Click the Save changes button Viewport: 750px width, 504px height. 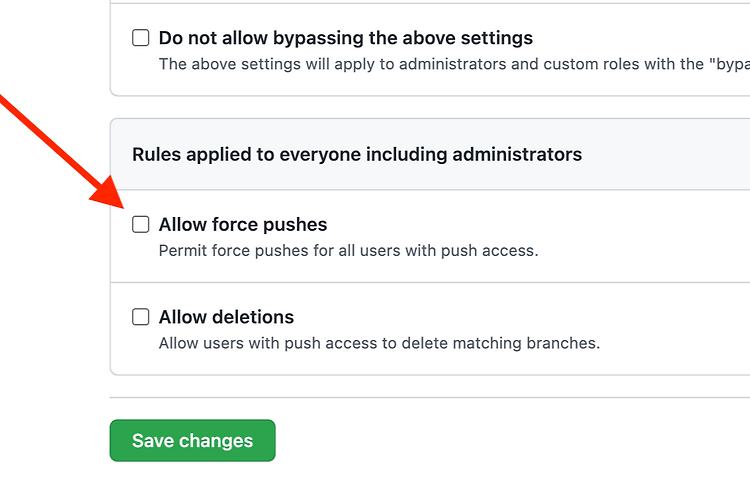(x=192, y=440)
